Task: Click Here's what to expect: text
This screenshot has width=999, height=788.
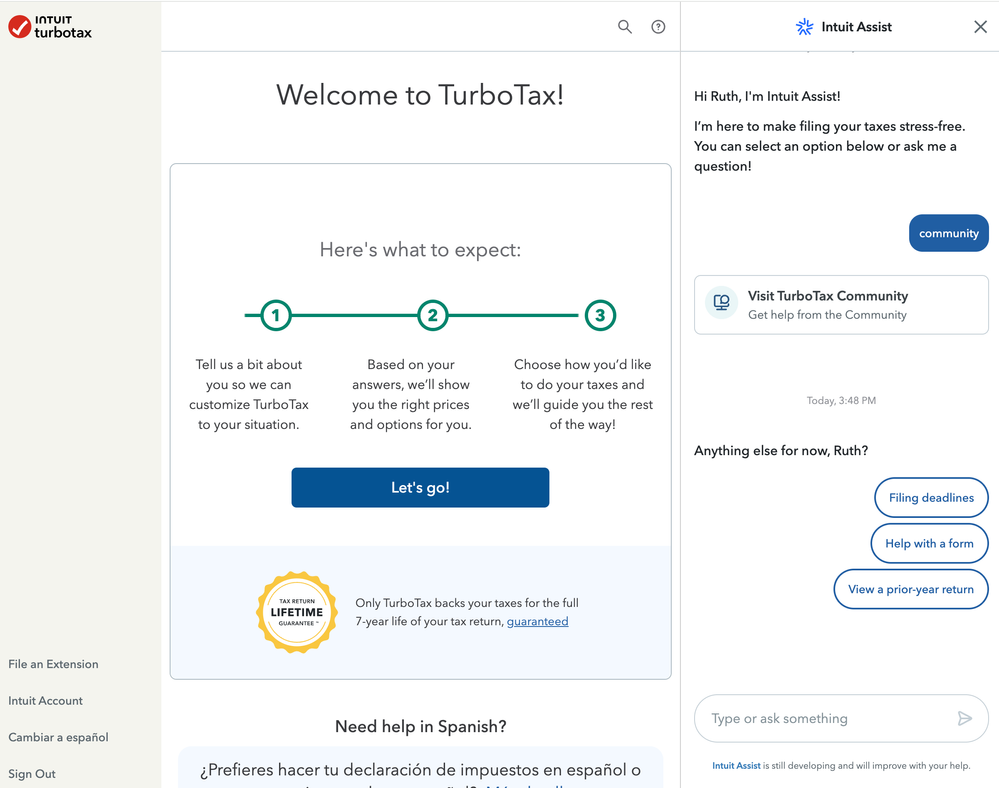Action: 420,250
